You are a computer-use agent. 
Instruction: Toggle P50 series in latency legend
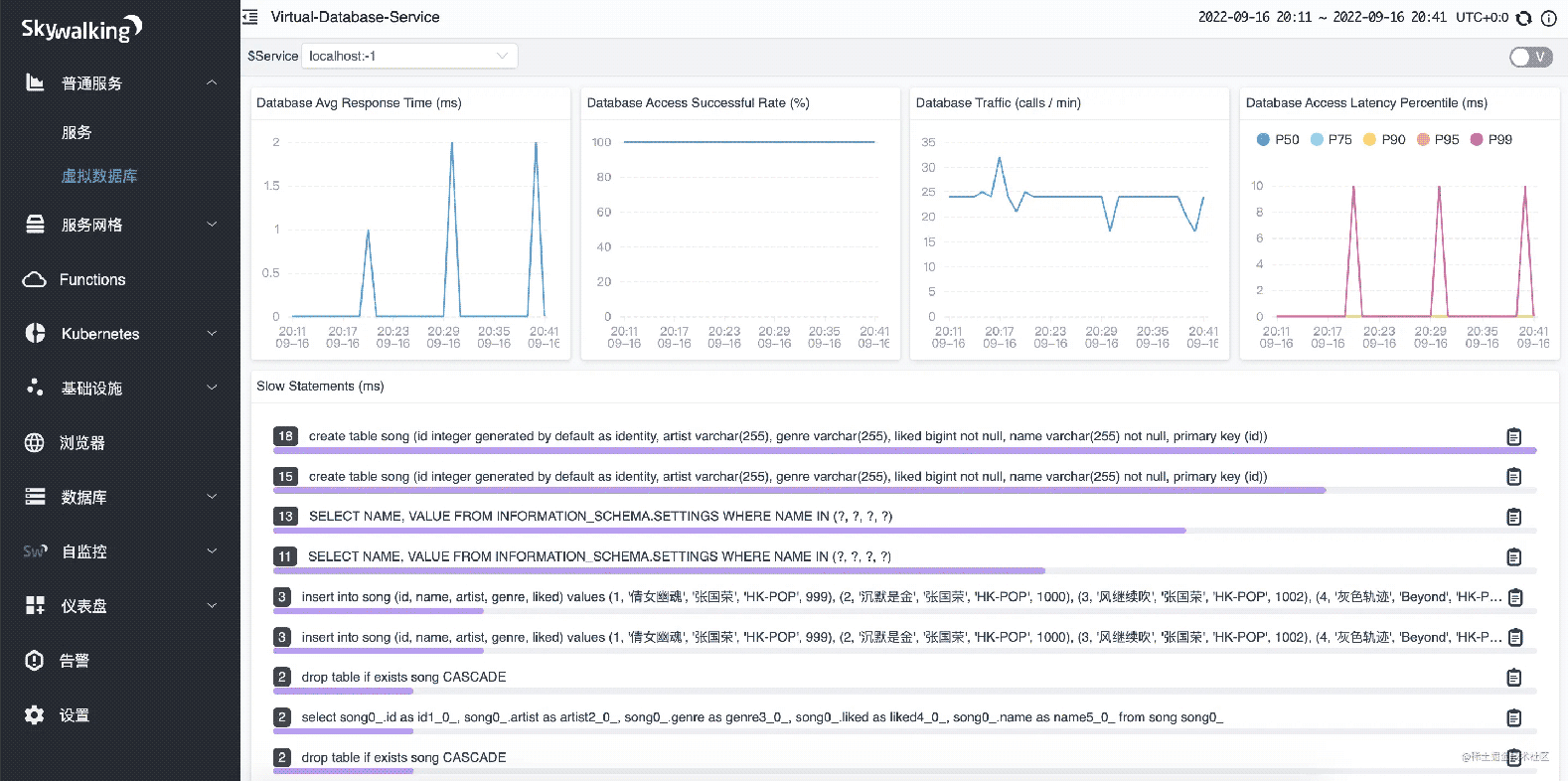pyautogui.click(x=1278, y=140)
